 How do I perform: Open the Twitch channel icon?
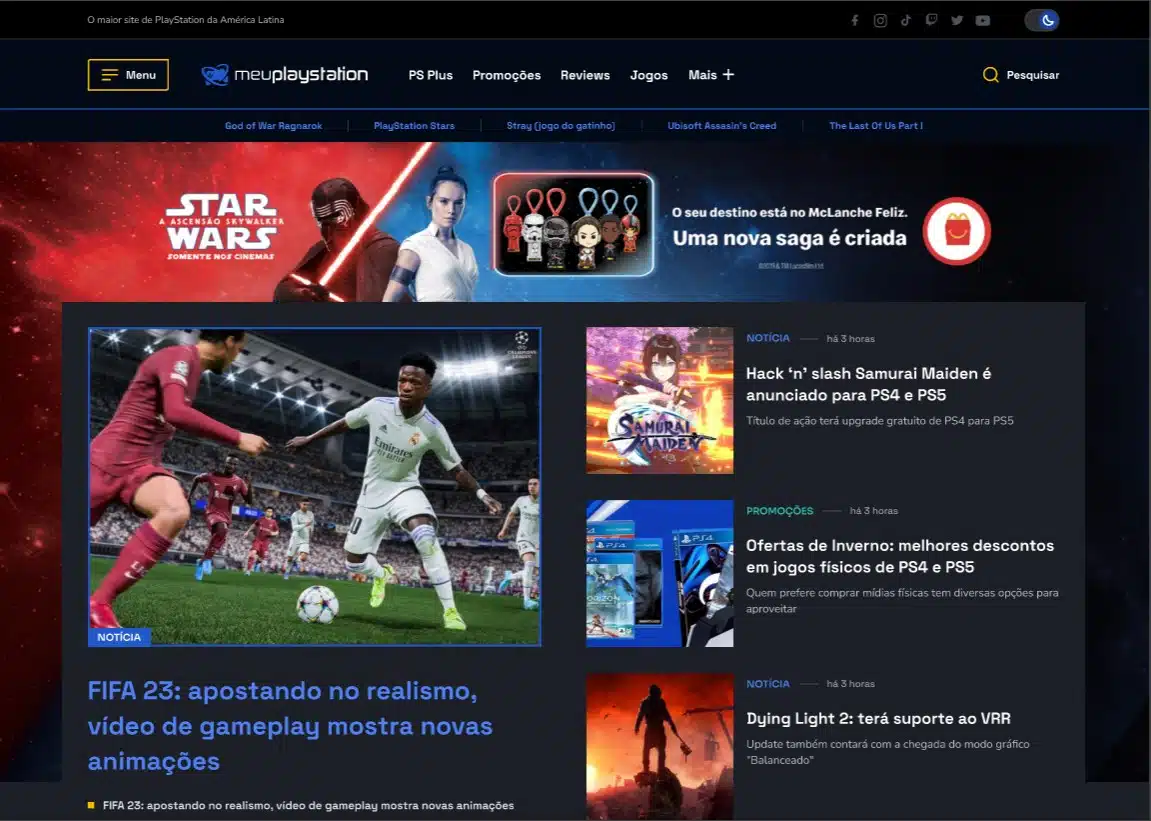coord(932,19)
